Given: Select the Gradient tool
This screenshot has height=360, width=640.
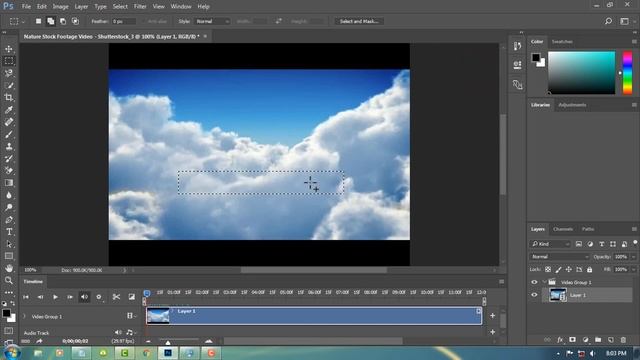Looking at the screenshot, I should click(9, 183).
